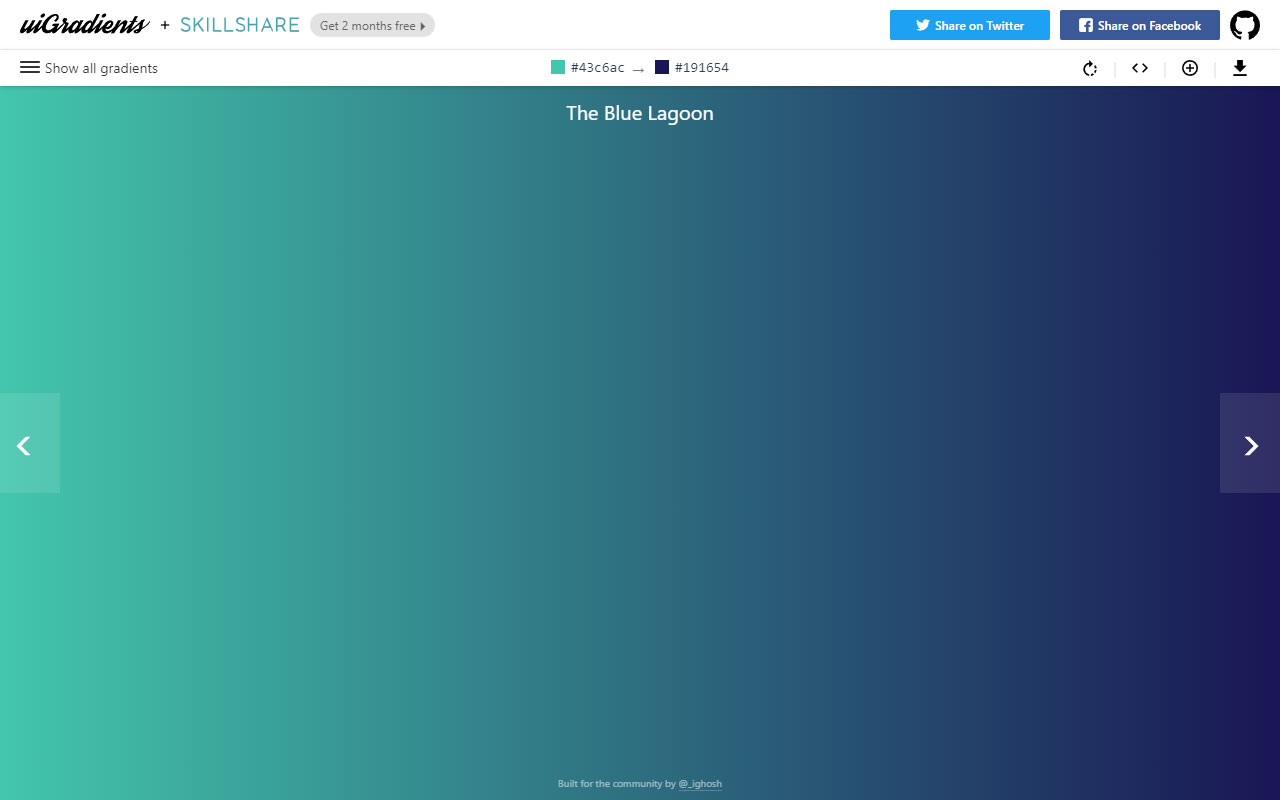
Task: Add a new gradient
Action: coord(1190,68)
